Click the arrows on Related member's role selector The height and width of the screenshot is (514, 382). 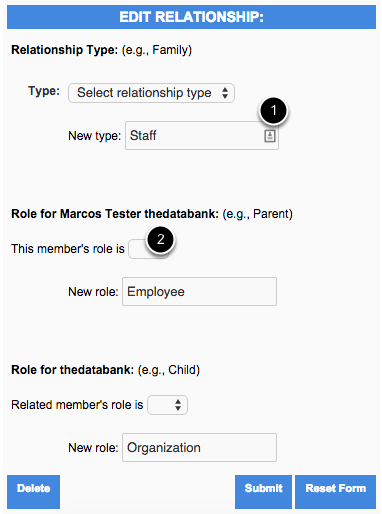(178, 405)
